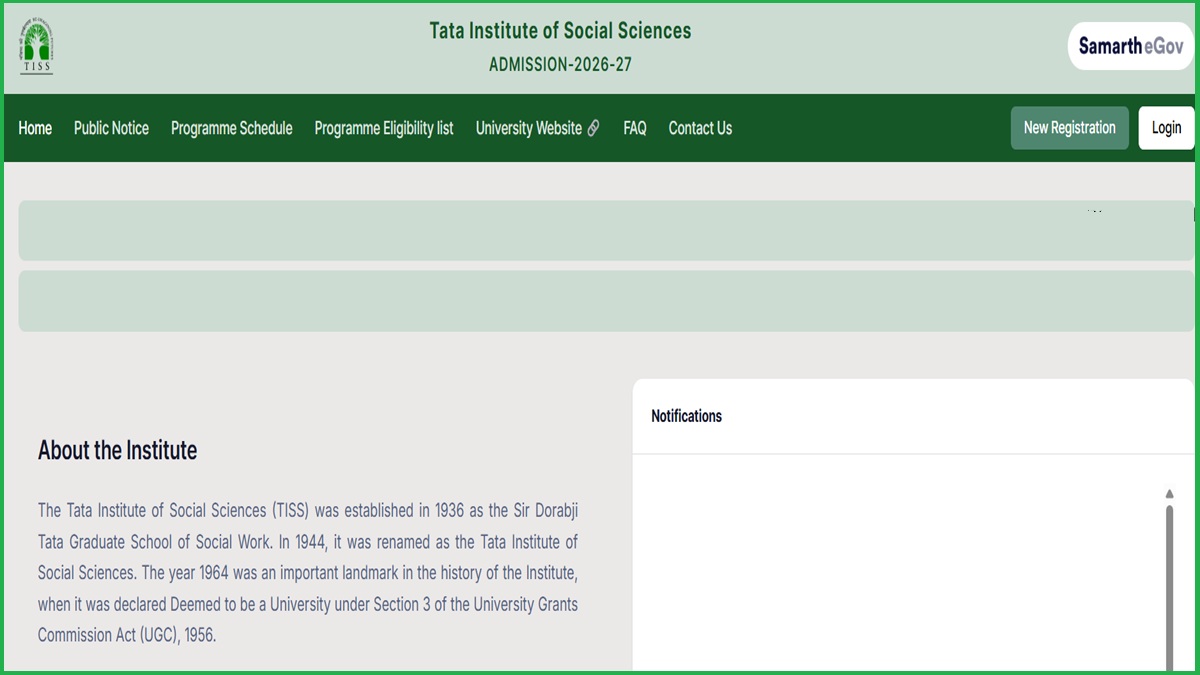This screenshot has height=675, width=1200.
Task: Click the Samarth eGov badge
Action: pyautogui.click(x=1130, y=45)
